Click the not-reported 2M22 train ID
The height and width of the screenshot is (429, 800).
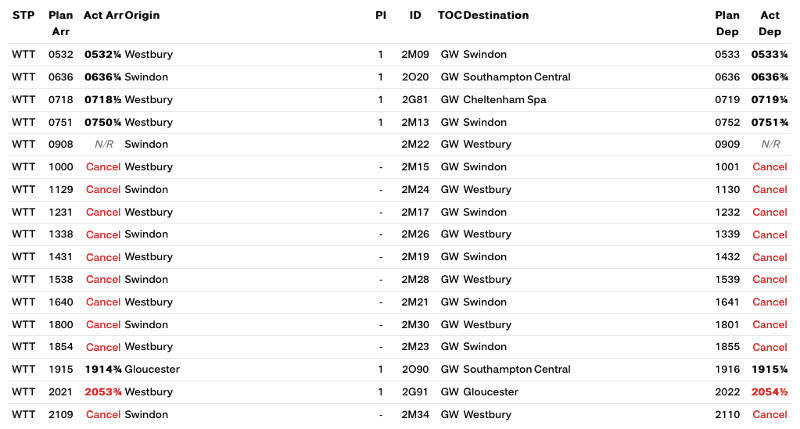coord(415,144)
